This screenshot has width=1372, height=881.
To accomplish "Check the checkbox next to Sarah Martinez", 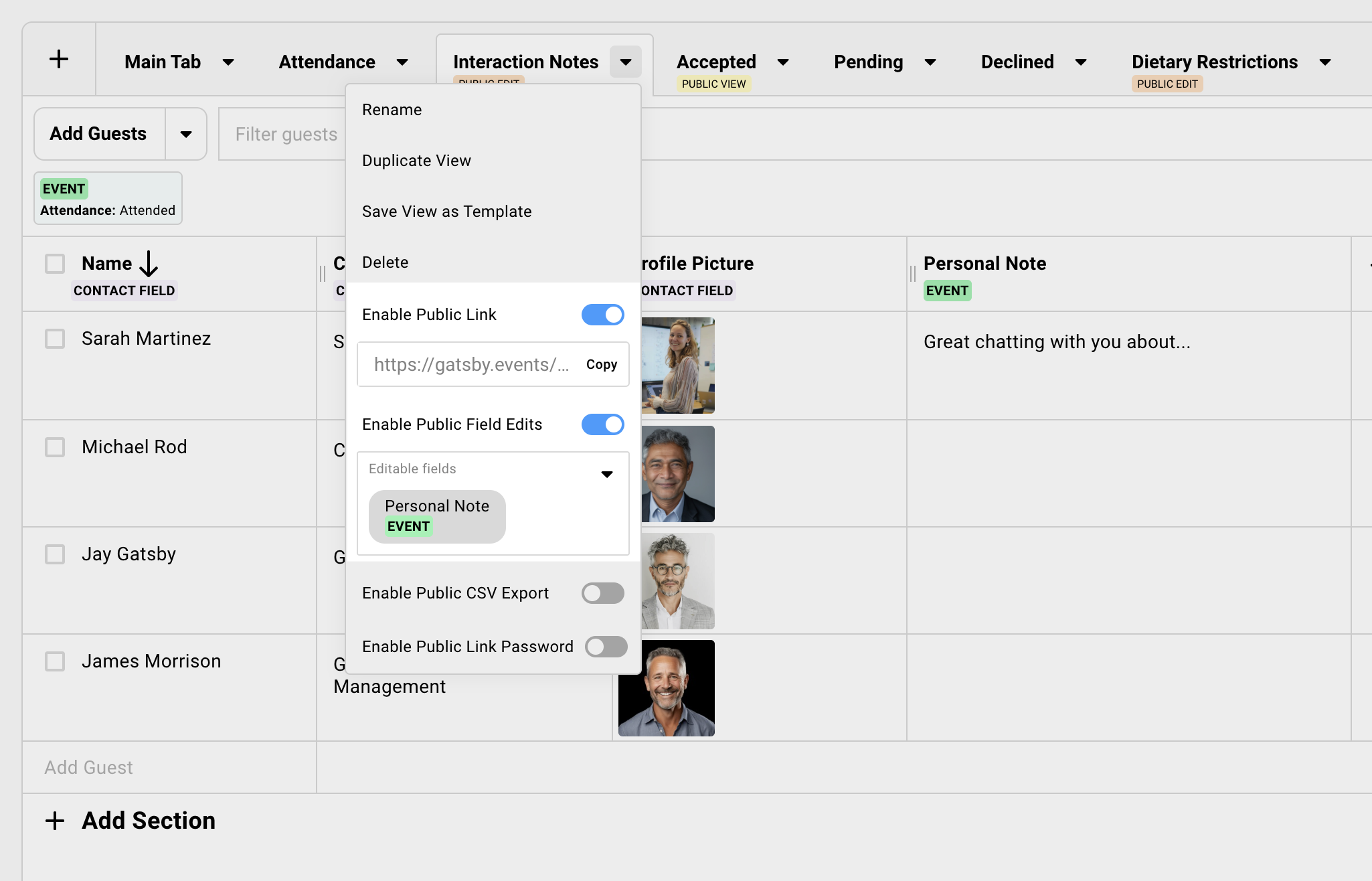I will point(54,339).
